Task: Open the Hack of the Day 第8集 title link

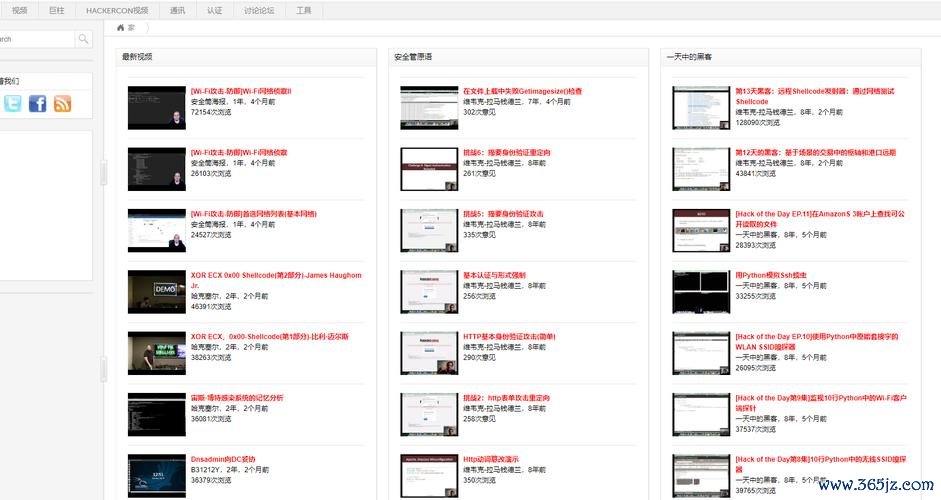Action: (821, 464)
